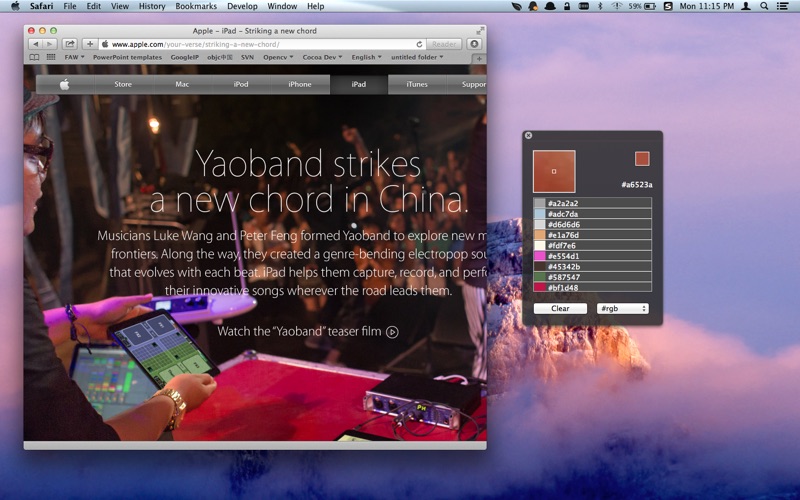Enter full screen with Safari's corner arrows
Image resolution: width=800 pixels, height=500 pixels.
pos(480,31)
